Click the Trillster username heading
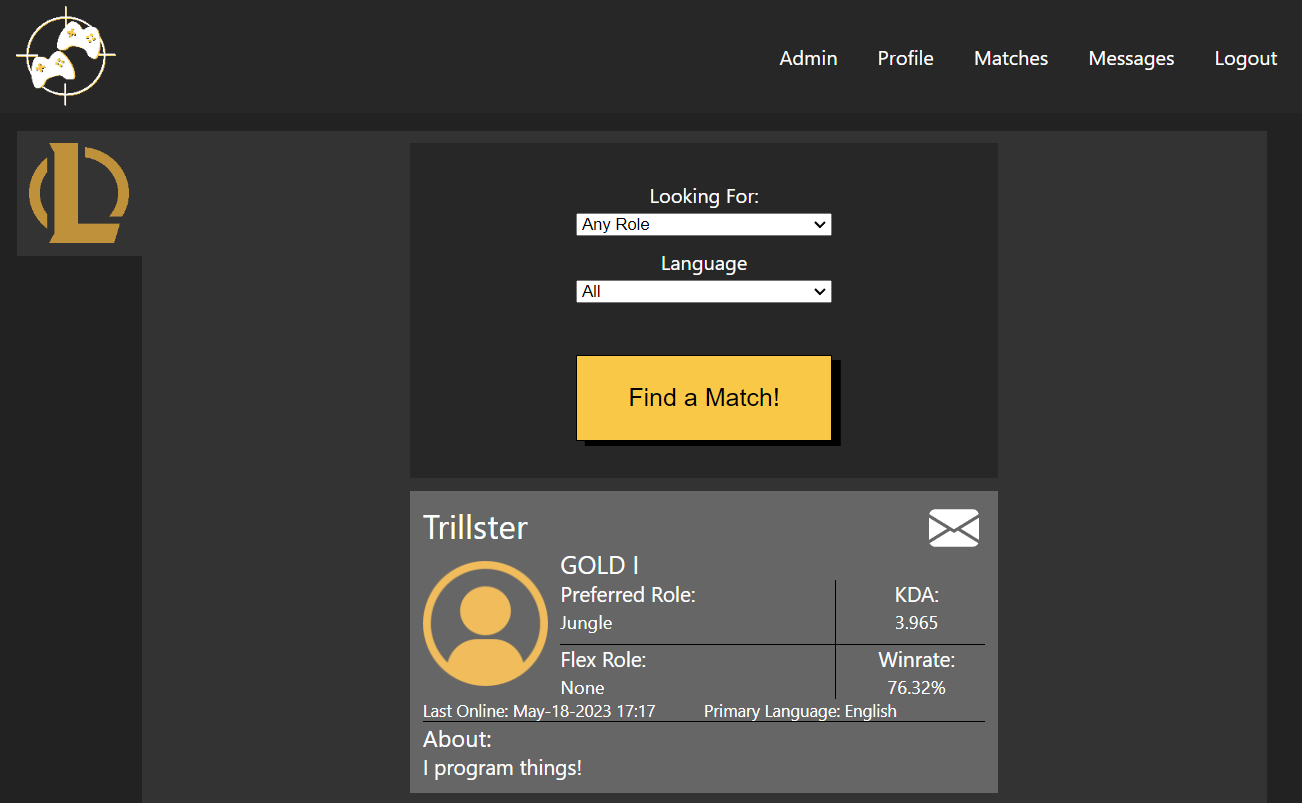This screenshot has width=1302, height=803. (475, 528)
